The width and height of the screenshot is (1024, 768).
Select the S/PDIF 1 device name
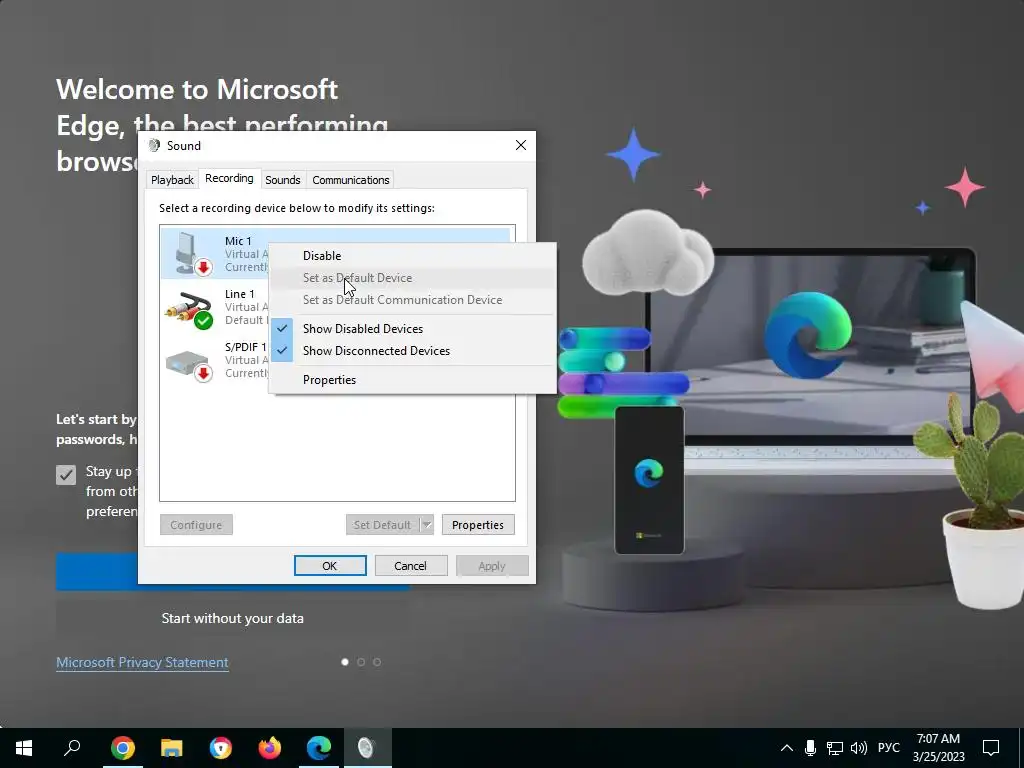[246, 347]
